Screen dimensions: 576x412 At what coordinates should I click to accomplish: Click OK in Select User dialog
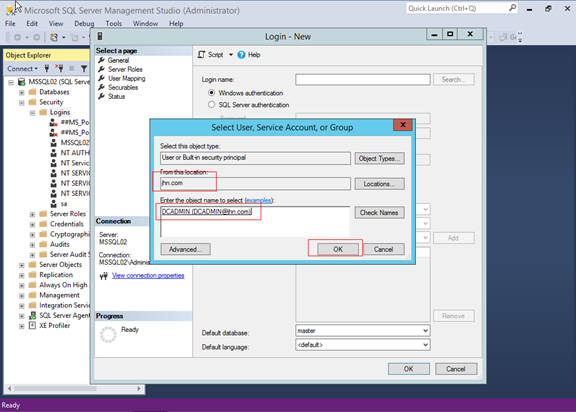[x=338, y=249]
